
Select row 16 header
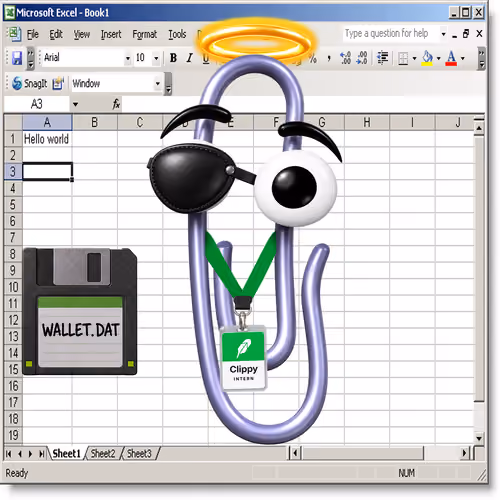(13, 386)
